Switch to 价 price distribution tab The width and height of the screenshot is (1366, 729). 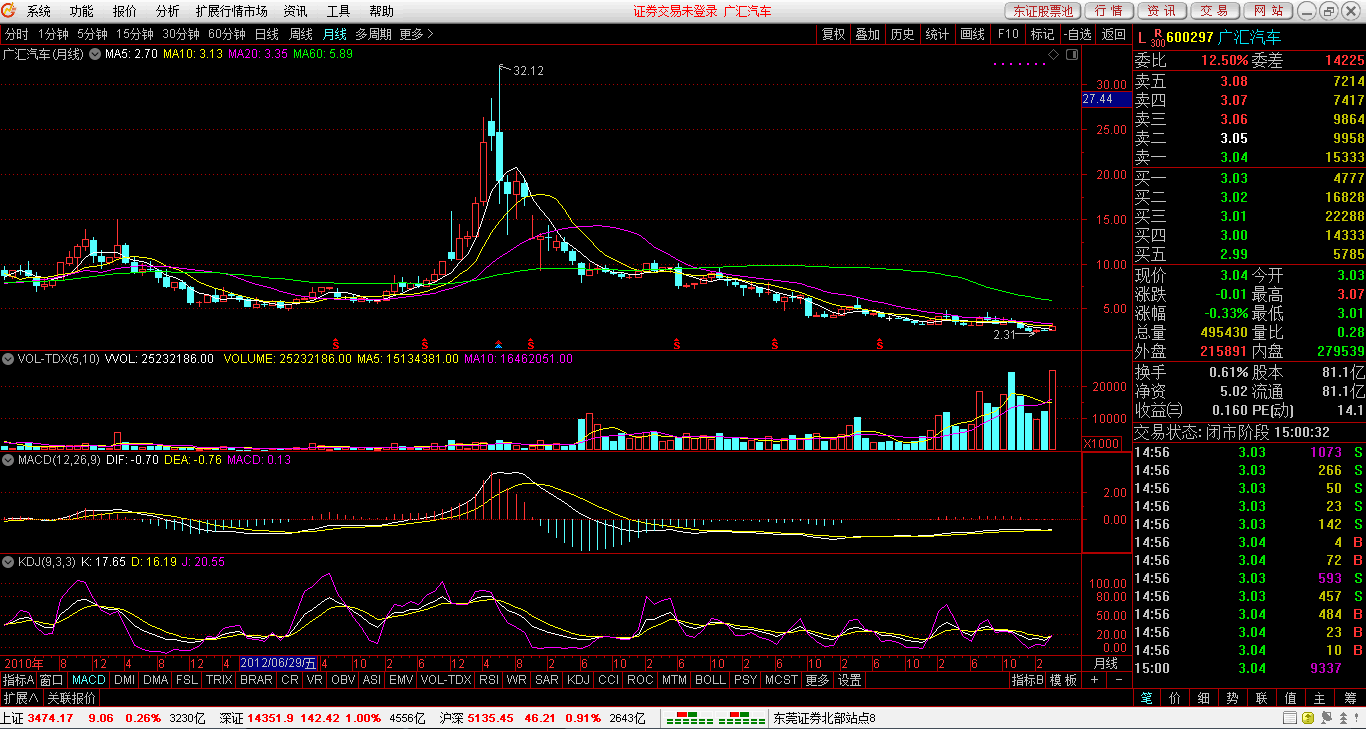[x=1176, y=698]
